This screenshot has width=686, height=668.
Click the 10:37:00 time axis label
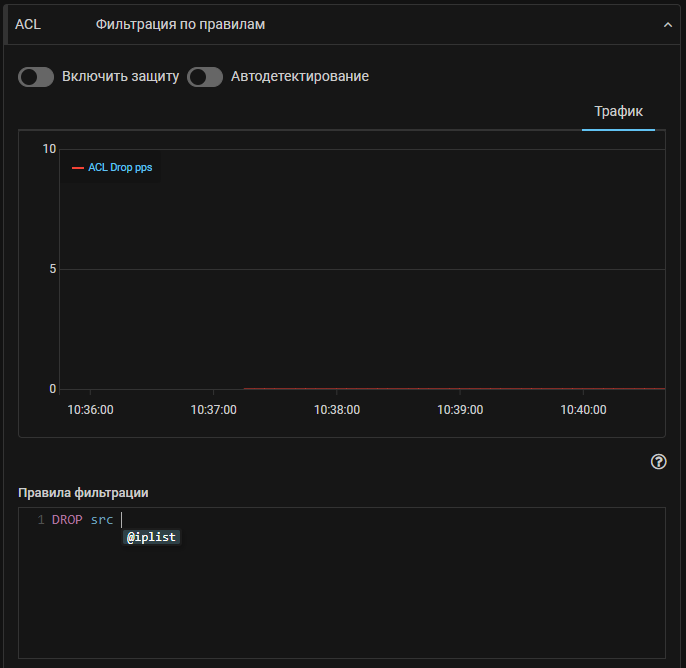point(213,410)
